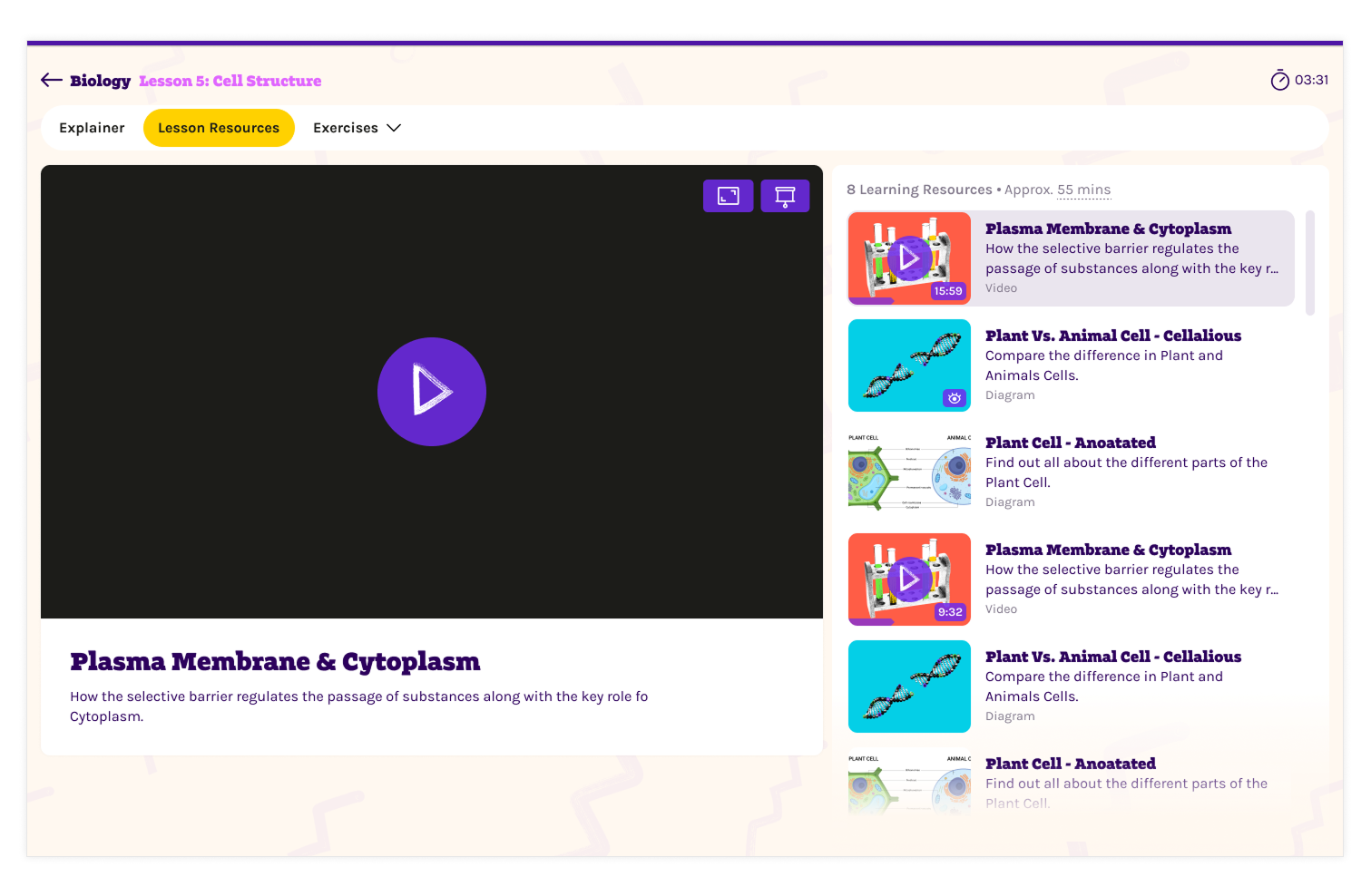Switch to the Explainer tab
This screenshot has width=1371, height=896.
point(92,128)
